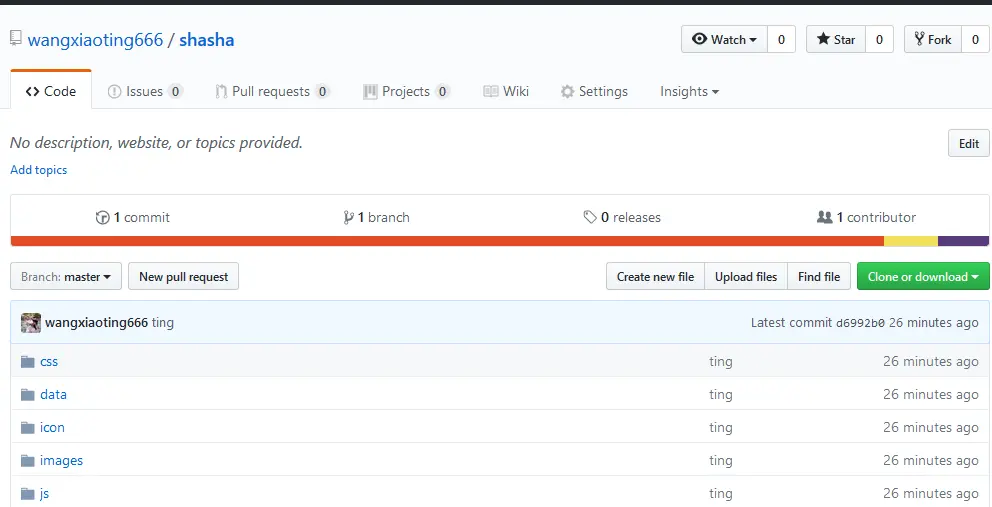This screenshot has width=992, height=507.
Task: Click the forks count next to Fork
Action: click(975, 39)
